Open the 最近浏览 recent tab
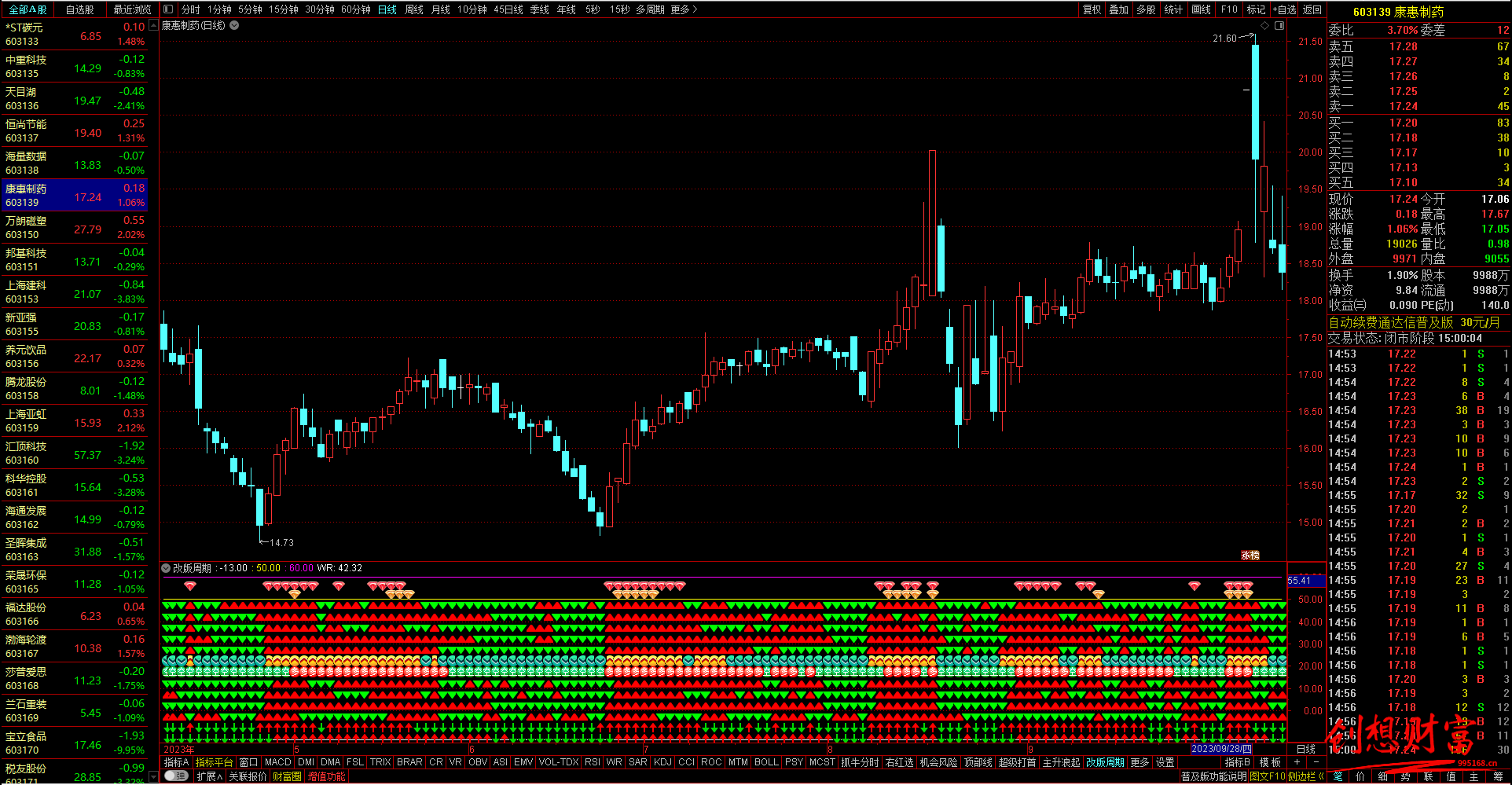This screenshot has width=1512, height=785. 132,9
